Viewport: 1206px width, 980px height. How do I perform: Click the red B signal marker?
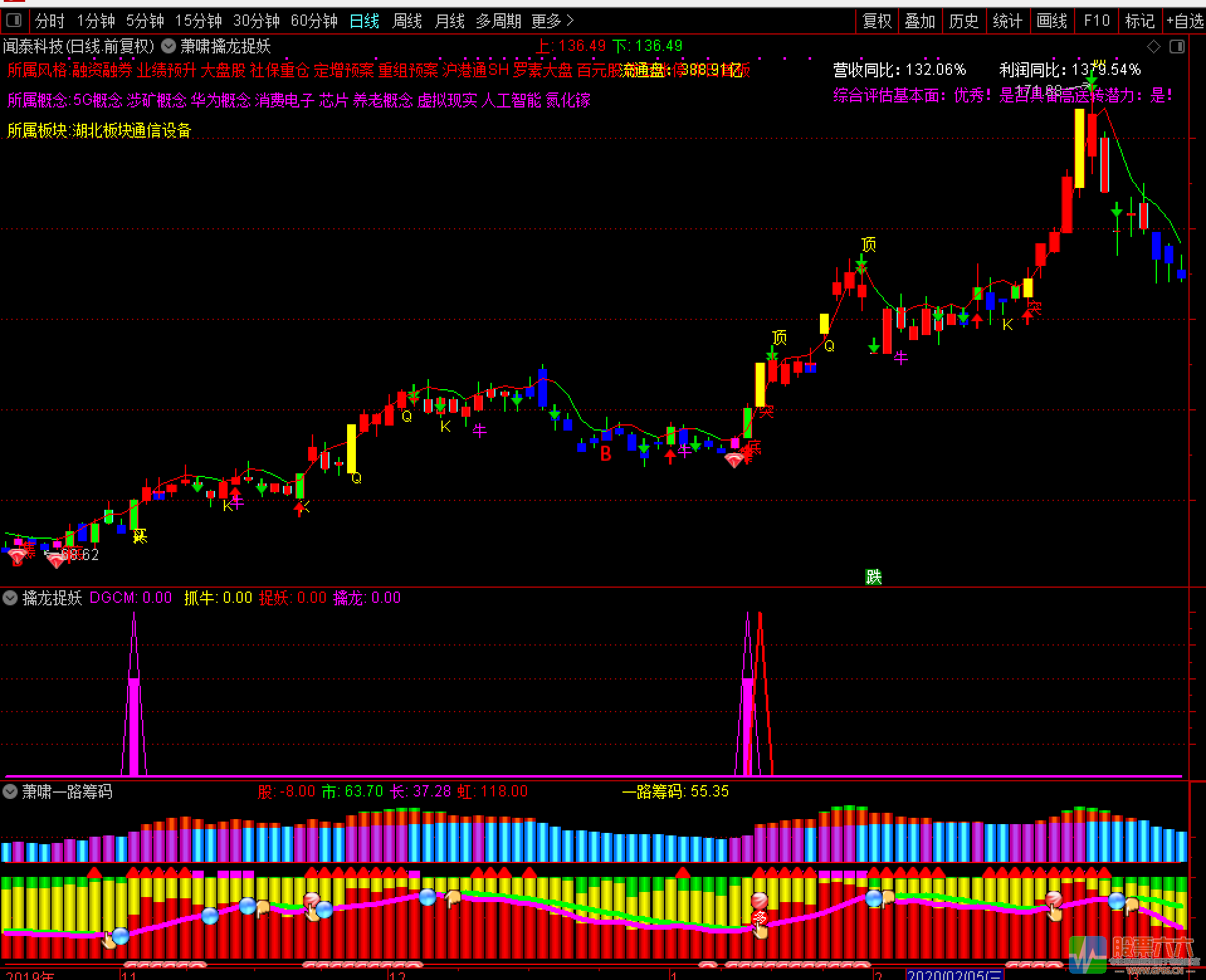(x=606, y=454)
